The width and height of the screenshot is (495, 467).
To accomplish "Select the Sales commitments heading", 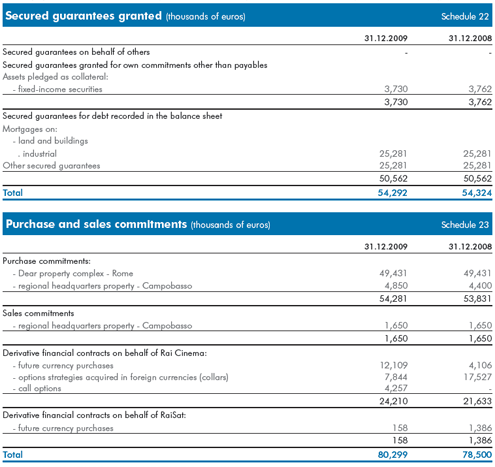I will point(38,313).
